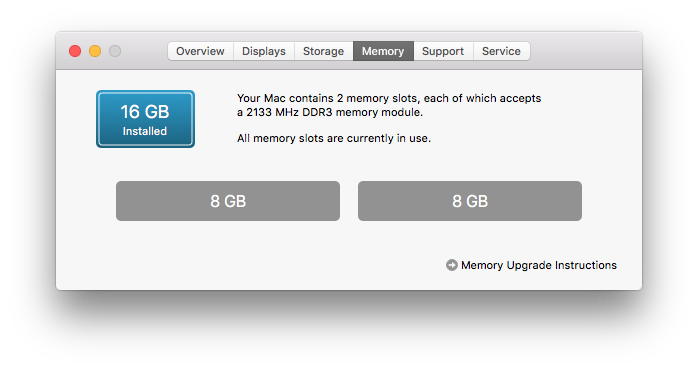
Task: Click the empty title bar right of Service tab
Action: [x=585, y=51]
